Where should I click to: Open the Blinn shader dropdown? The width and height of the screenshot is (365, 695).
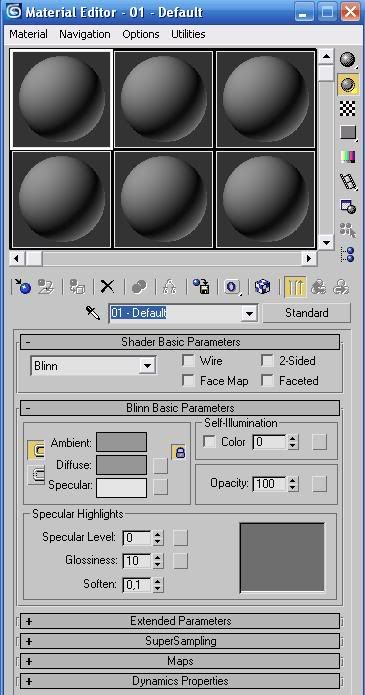tap(93, 366)
